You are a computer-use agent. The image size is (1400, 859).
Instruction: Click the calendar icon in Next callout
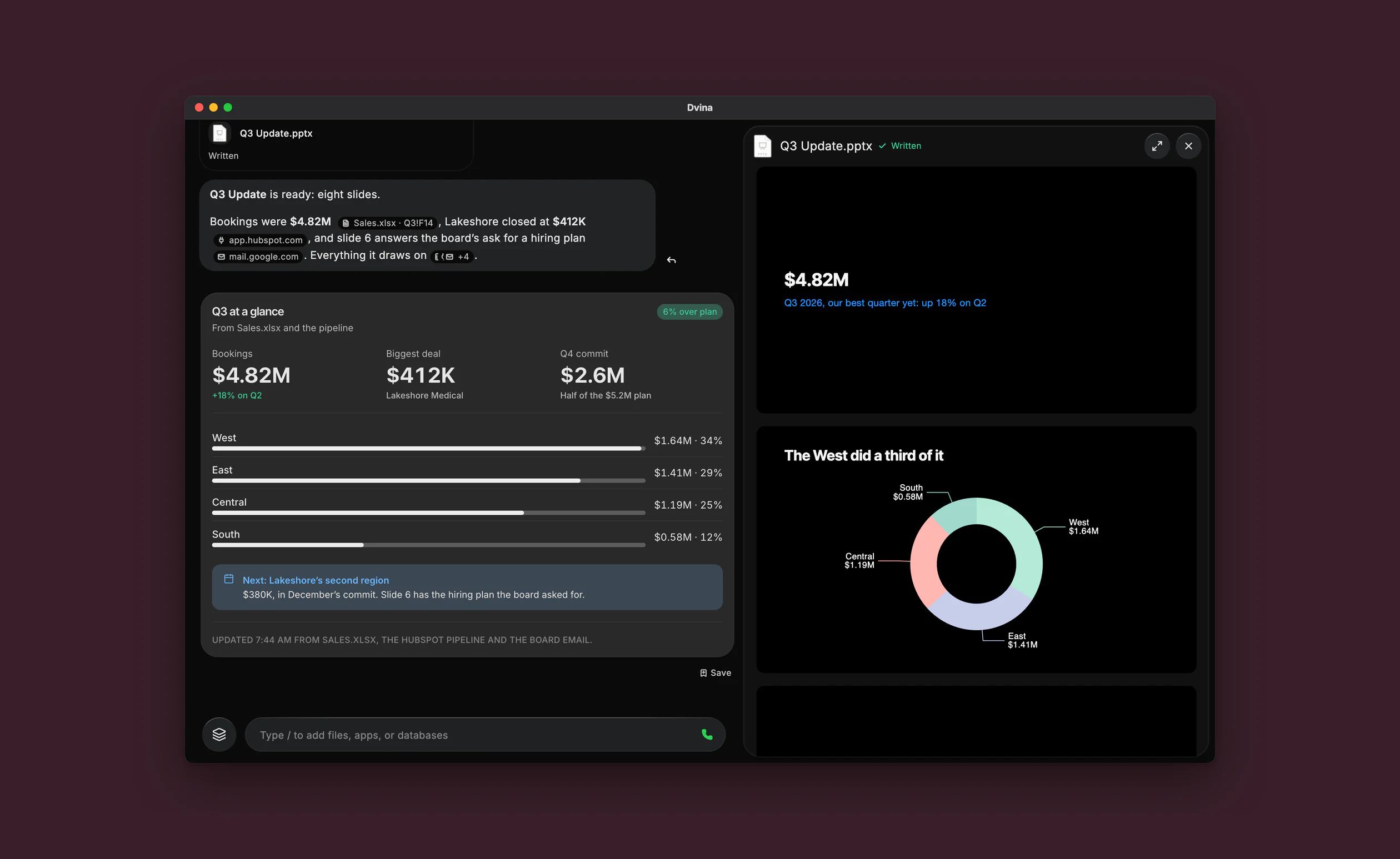pyautogui.click(x=228, y=579)
